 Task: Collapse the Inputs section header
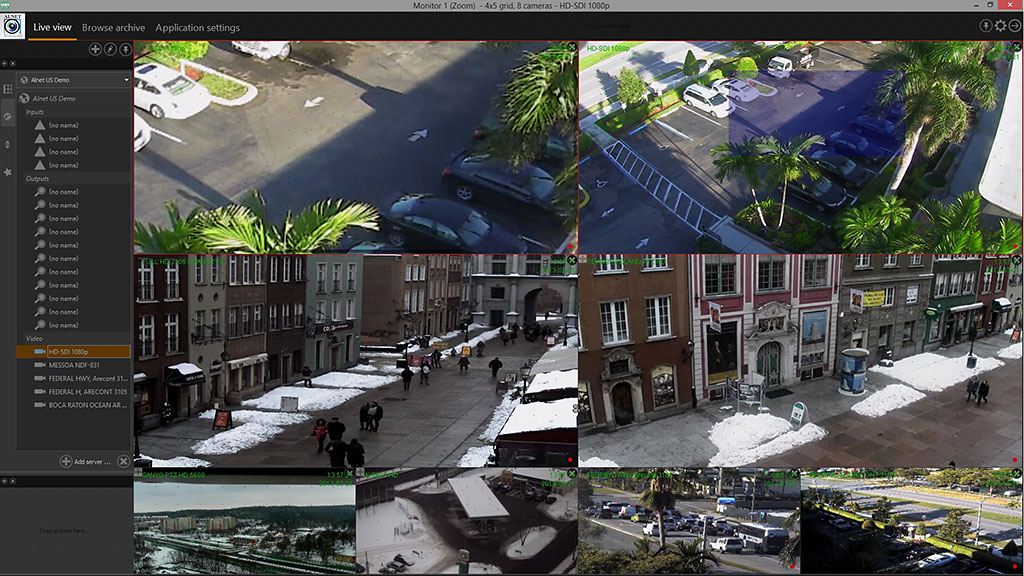35,112
